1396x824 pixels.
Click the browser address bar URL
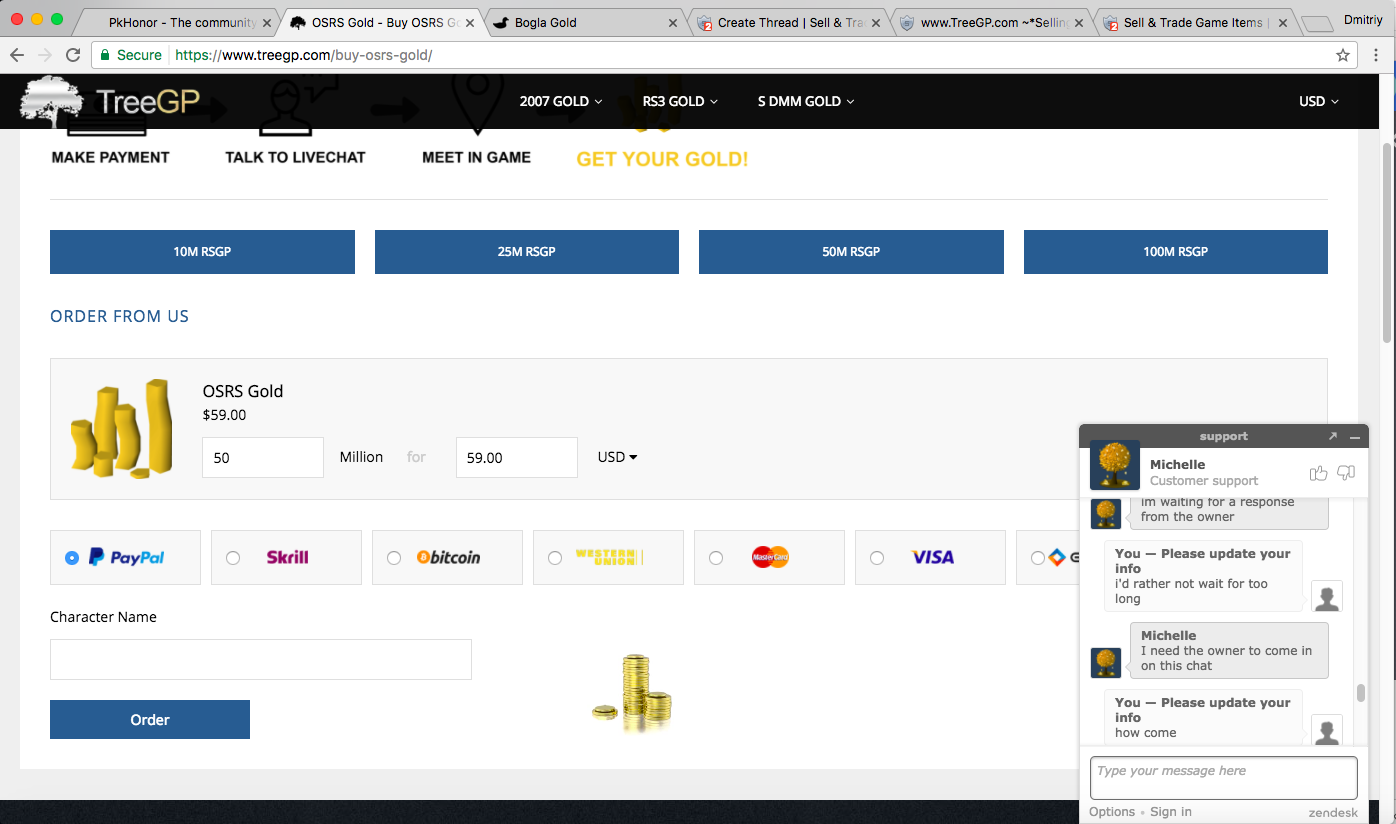point(304,55)
